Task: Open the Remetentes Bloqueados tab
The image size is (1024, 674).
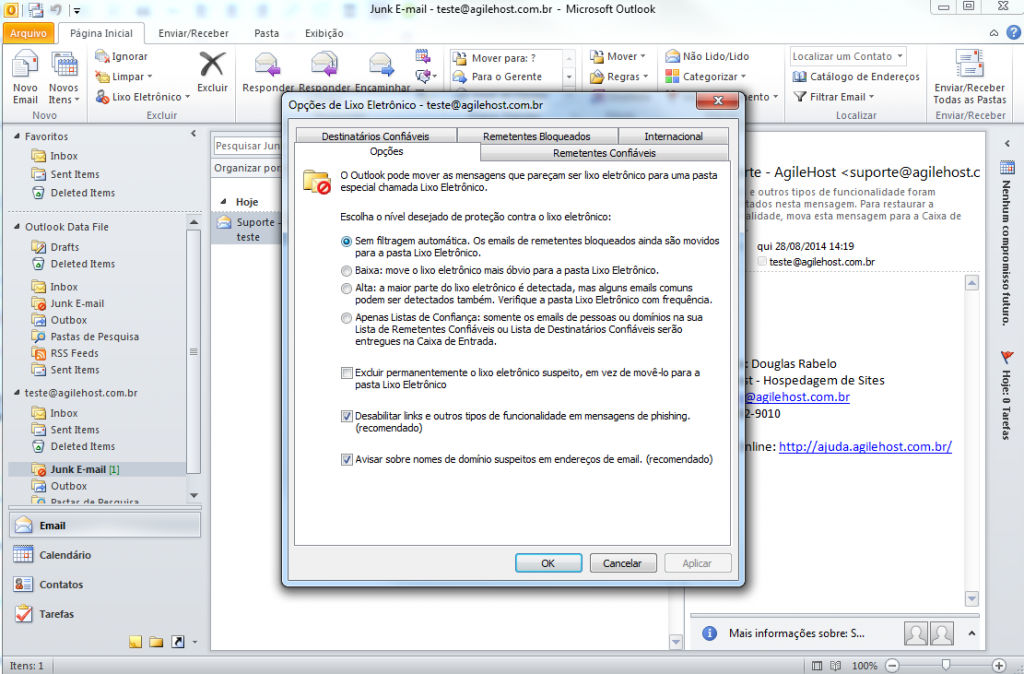Action: [x=537, y=136]
